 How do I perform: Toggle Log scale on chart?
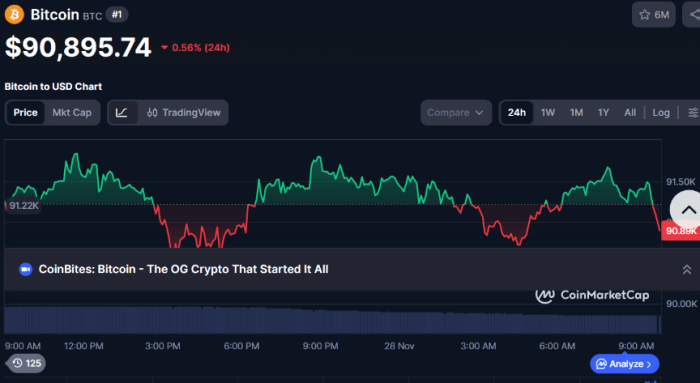click(661, 112)
